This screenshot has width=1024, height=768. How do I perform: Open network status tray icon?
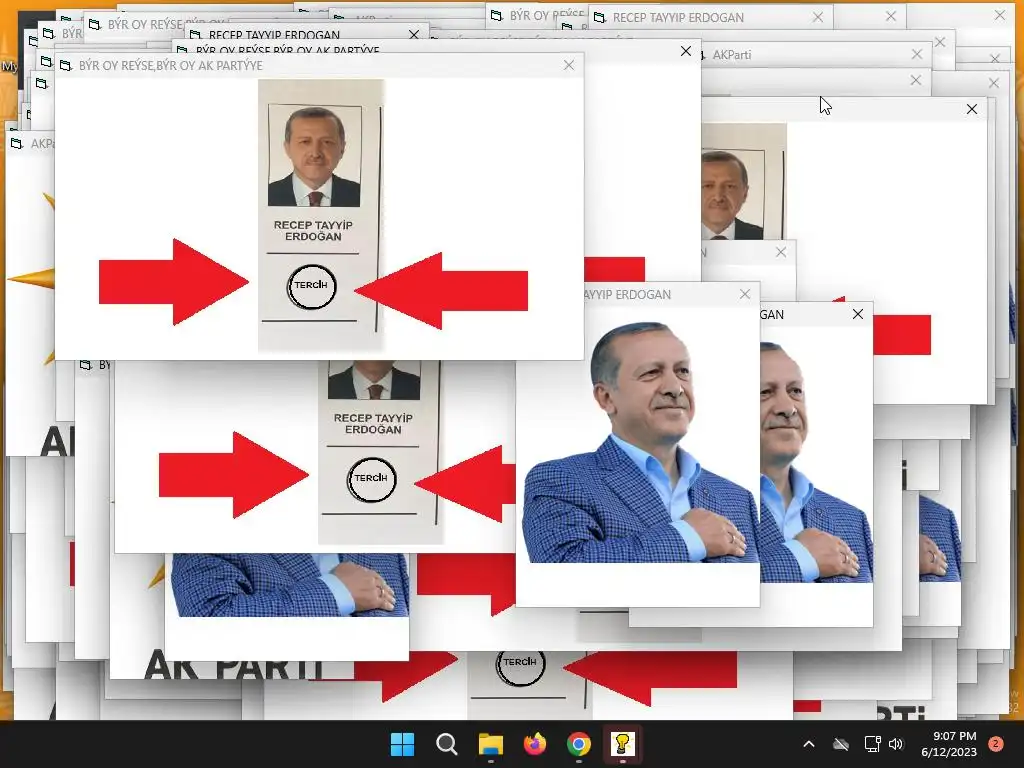tap(872, 744)
